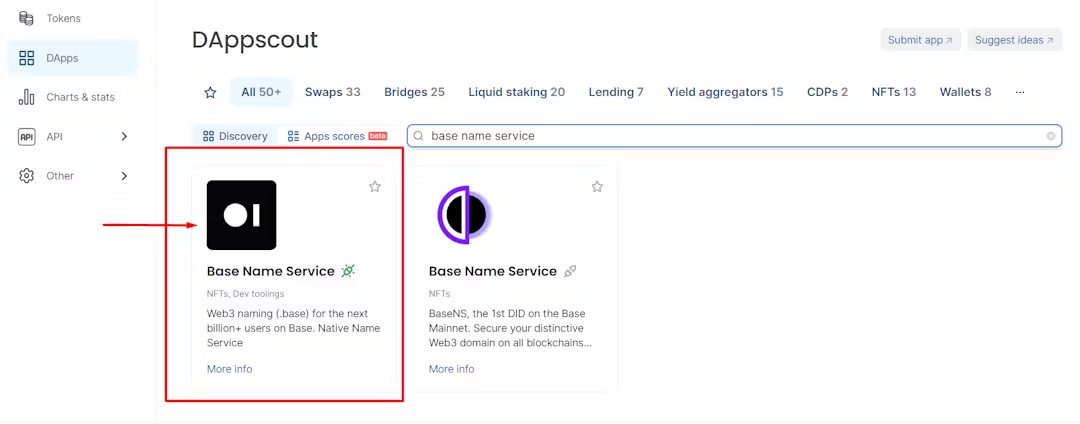Favorite the first Base Name Service card
Screen dimensions: 1080x424
[375, 187]
